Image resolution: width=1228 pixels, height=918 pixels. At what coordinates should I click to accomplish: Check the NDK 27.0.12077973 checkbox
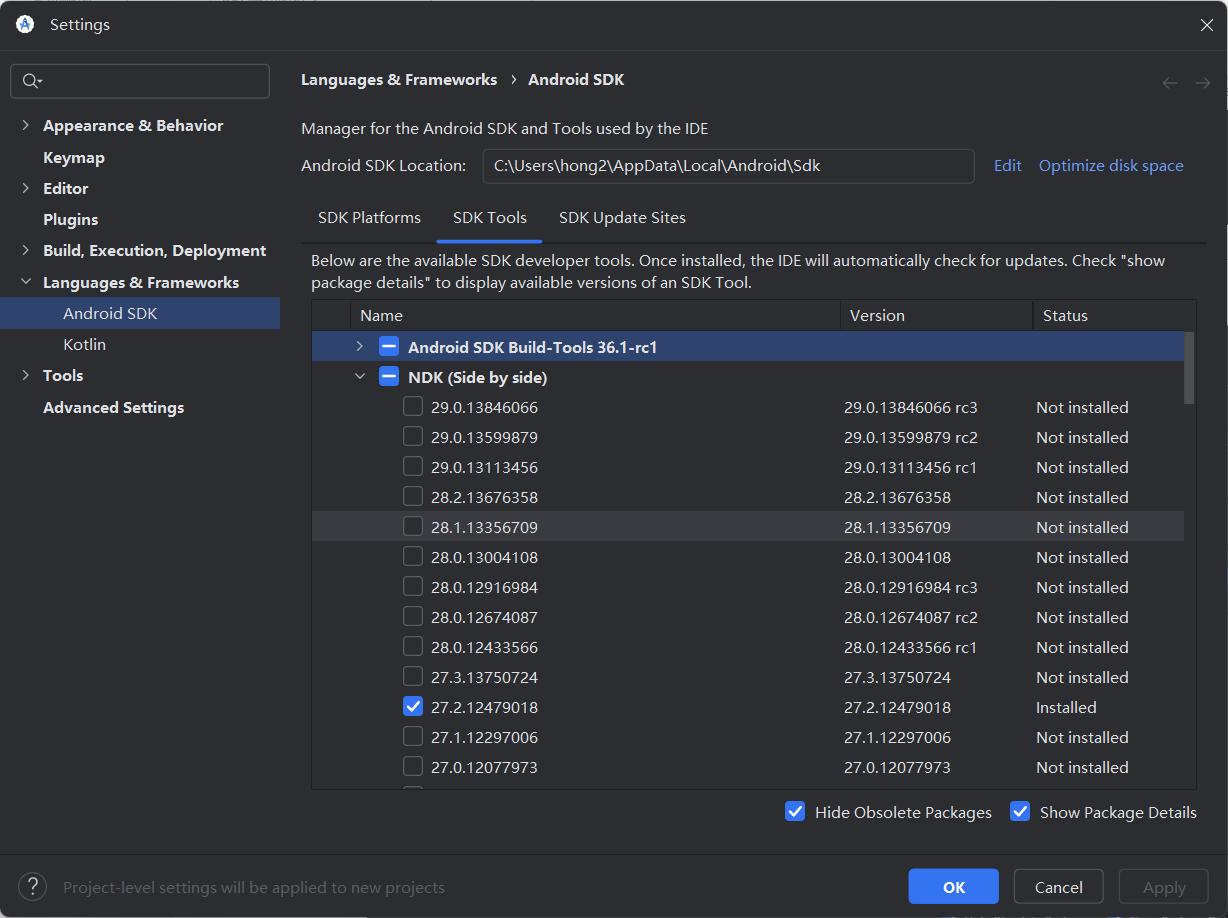point(413,767)
